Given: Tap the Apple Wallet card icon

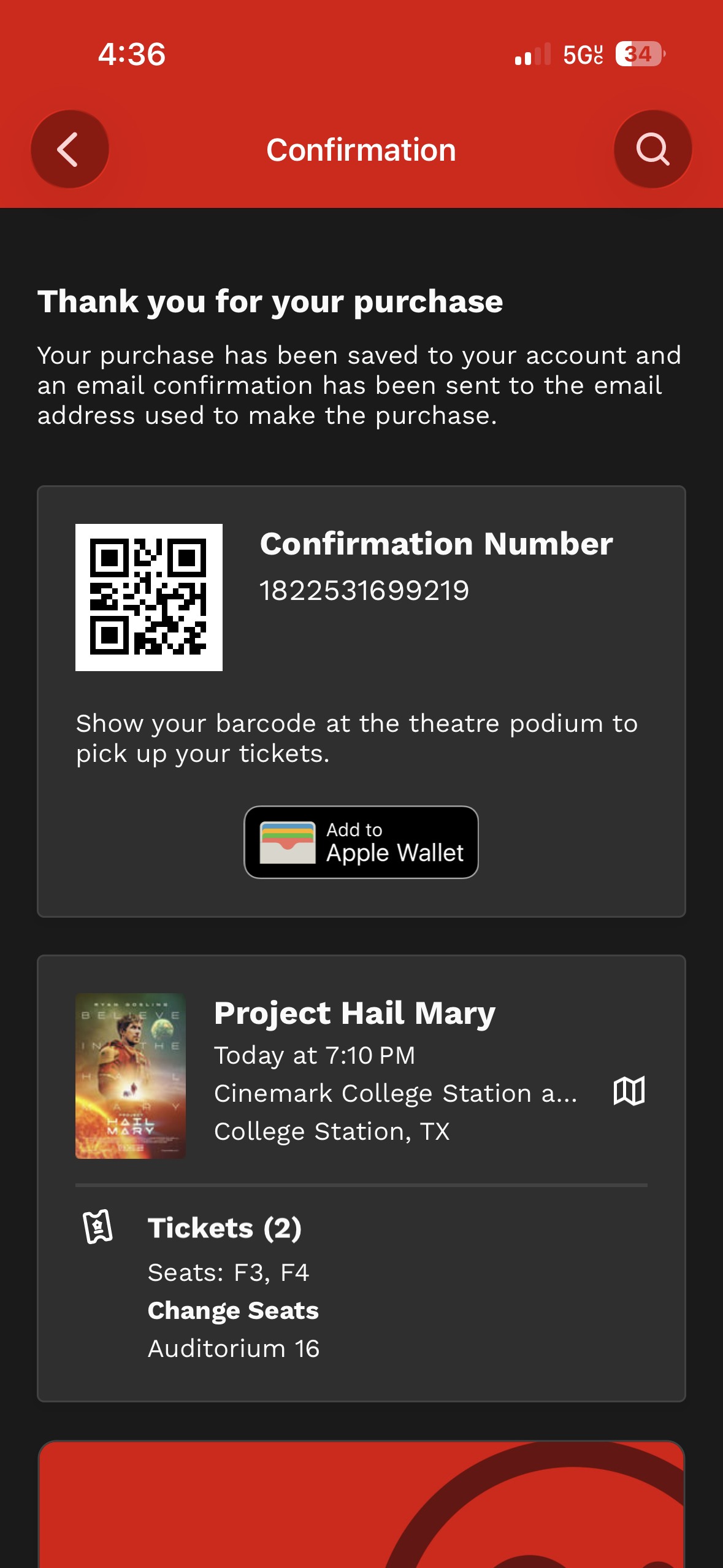Looking at the screenshot, I should [288, 842].
